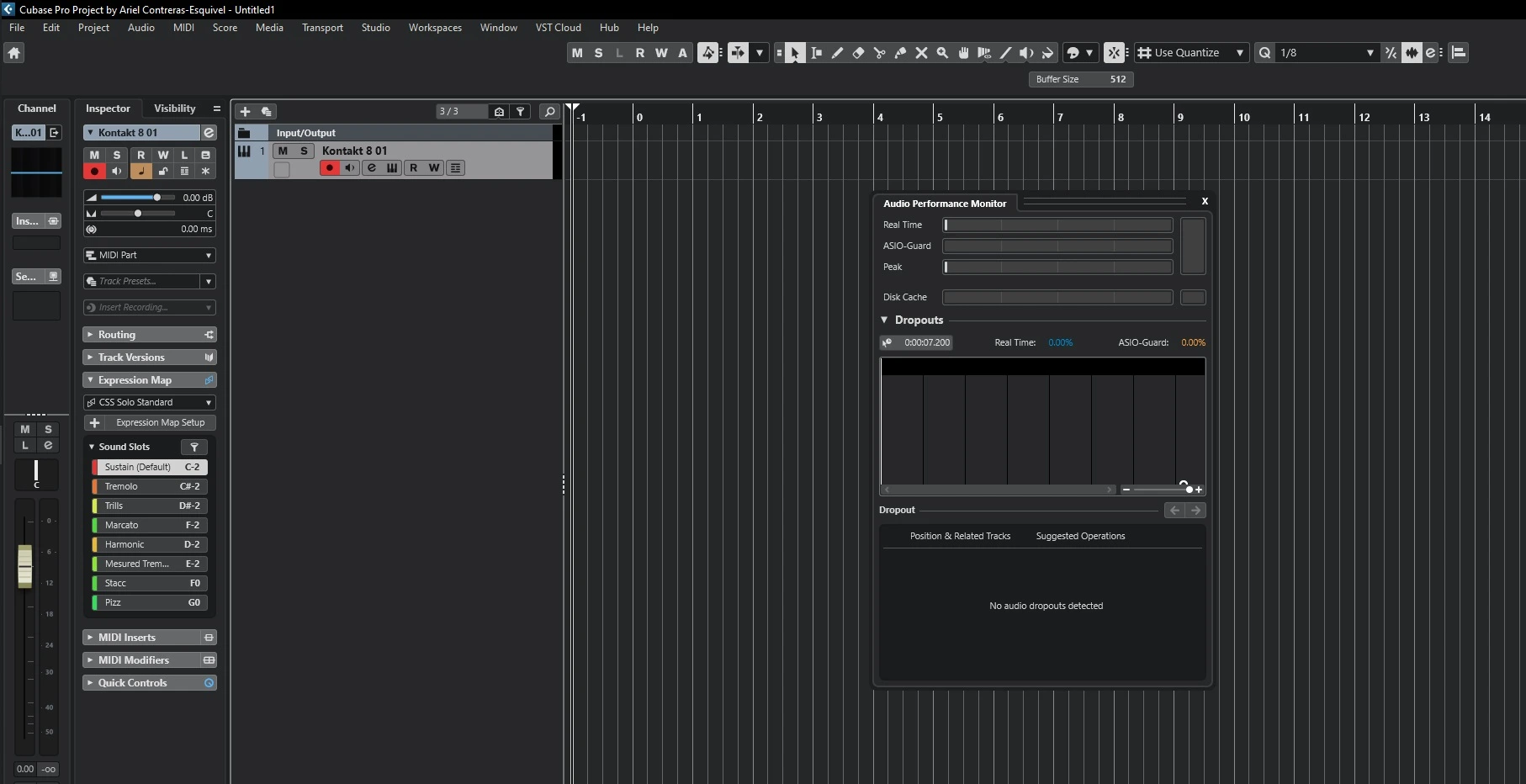Open track search magnifier in track list
Image resolution: width=1526 pixels, height=784 pixels.
coord(549,112)
